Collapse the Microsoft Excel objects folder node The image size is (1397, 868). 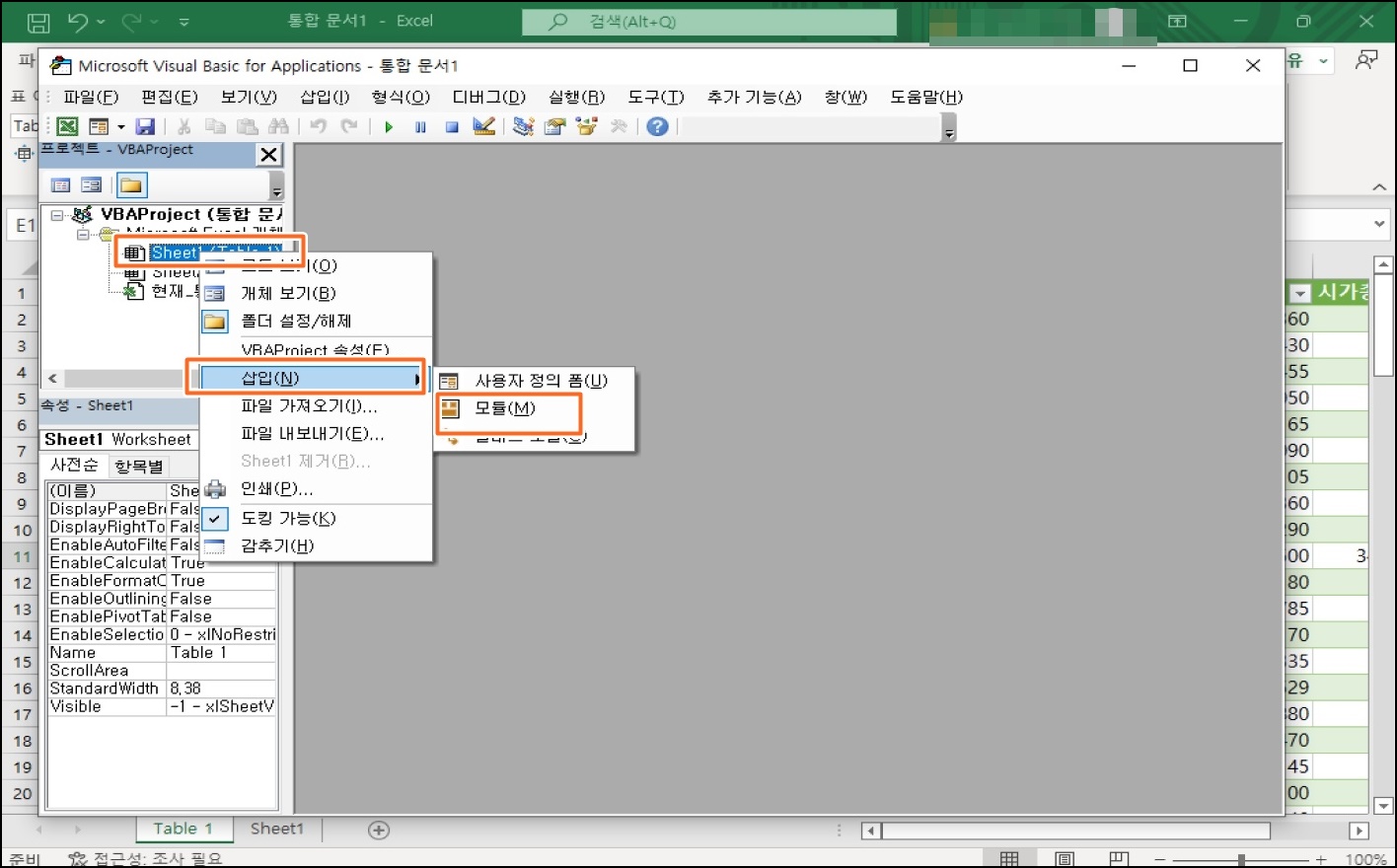pyautogui.click(x=83, y=235)
